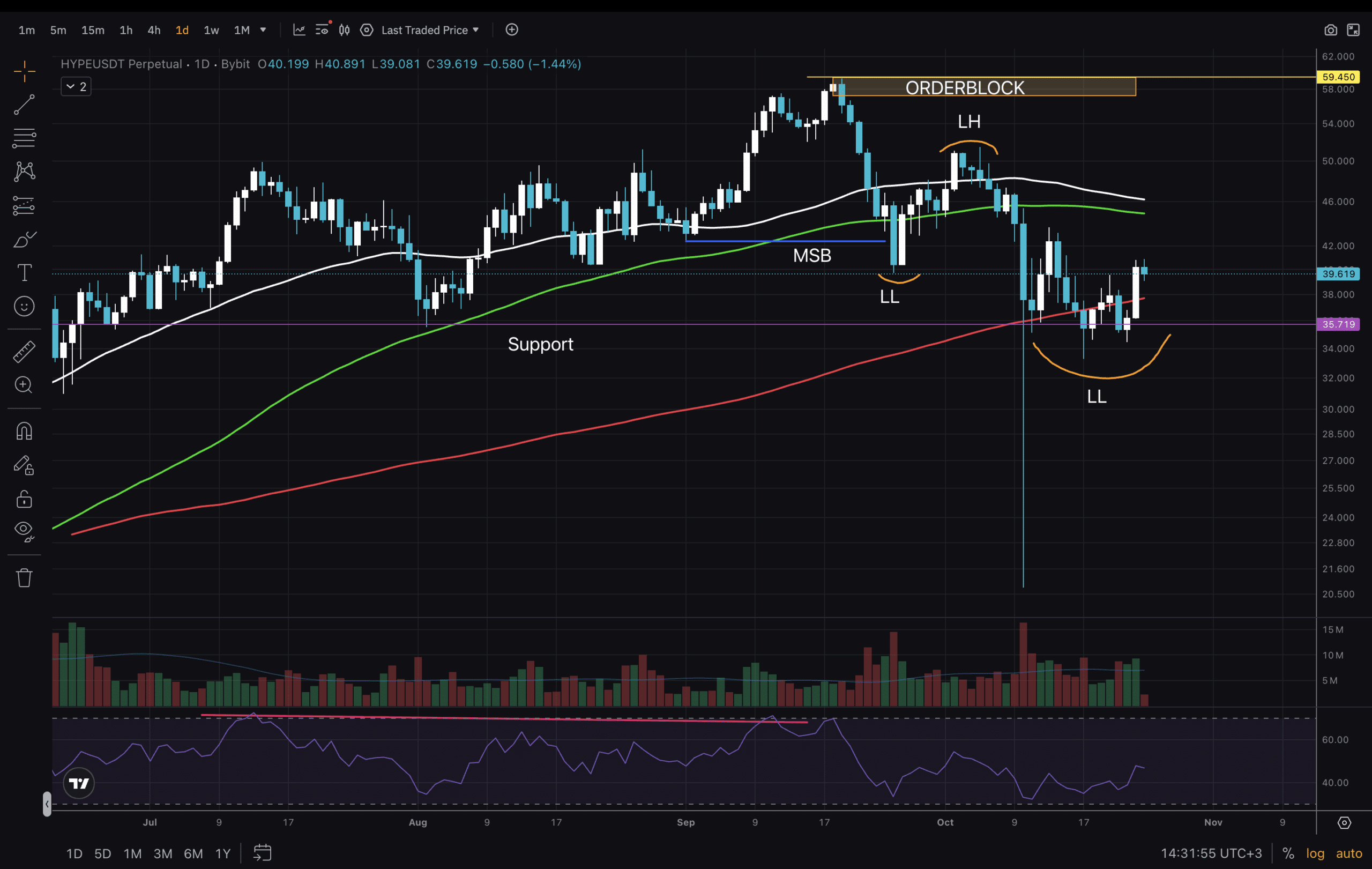The width and height of the screenshot is (1372, 869).
Task: Select the text annotation tool
Action: coord(24,273)
